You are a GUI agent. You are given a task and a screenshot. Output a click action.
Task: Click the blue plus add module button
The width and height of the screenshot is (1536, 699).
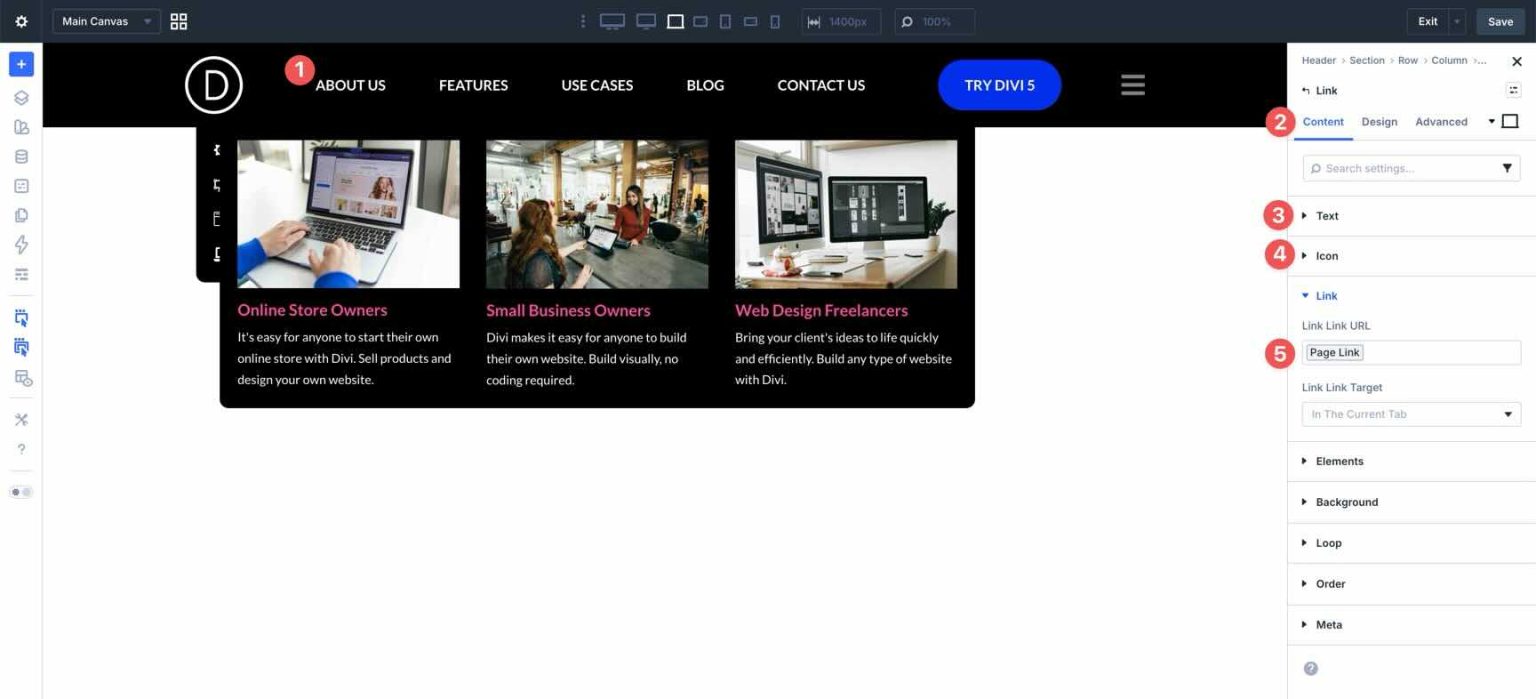(21, 64)
